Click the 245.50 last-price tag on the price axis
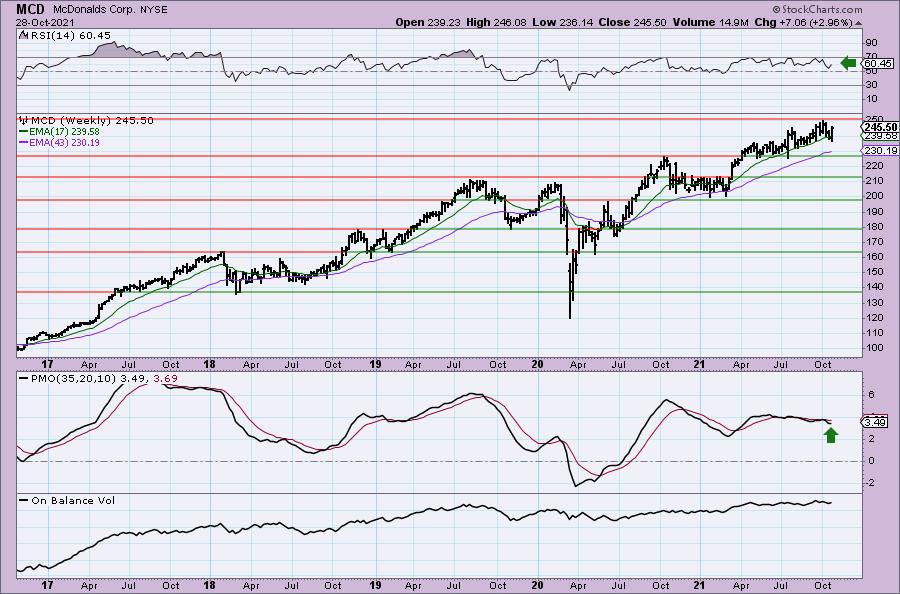Screen dimensions: 900x594 click(880, 127)
